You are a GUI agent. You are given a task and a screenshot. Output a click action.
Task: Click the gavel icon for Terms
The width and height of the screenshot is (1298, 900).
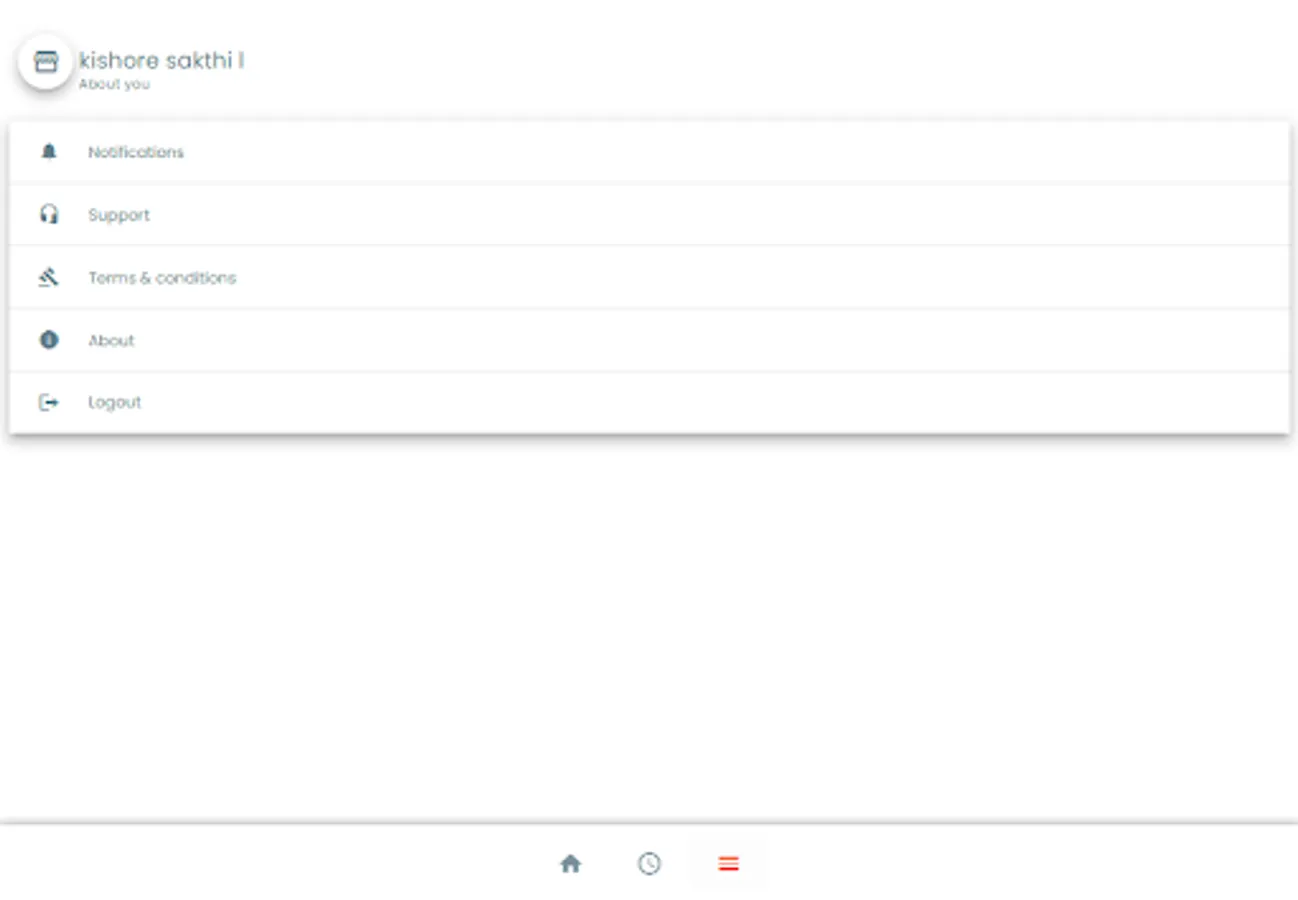pyautogui.click(x=49, y=277)
